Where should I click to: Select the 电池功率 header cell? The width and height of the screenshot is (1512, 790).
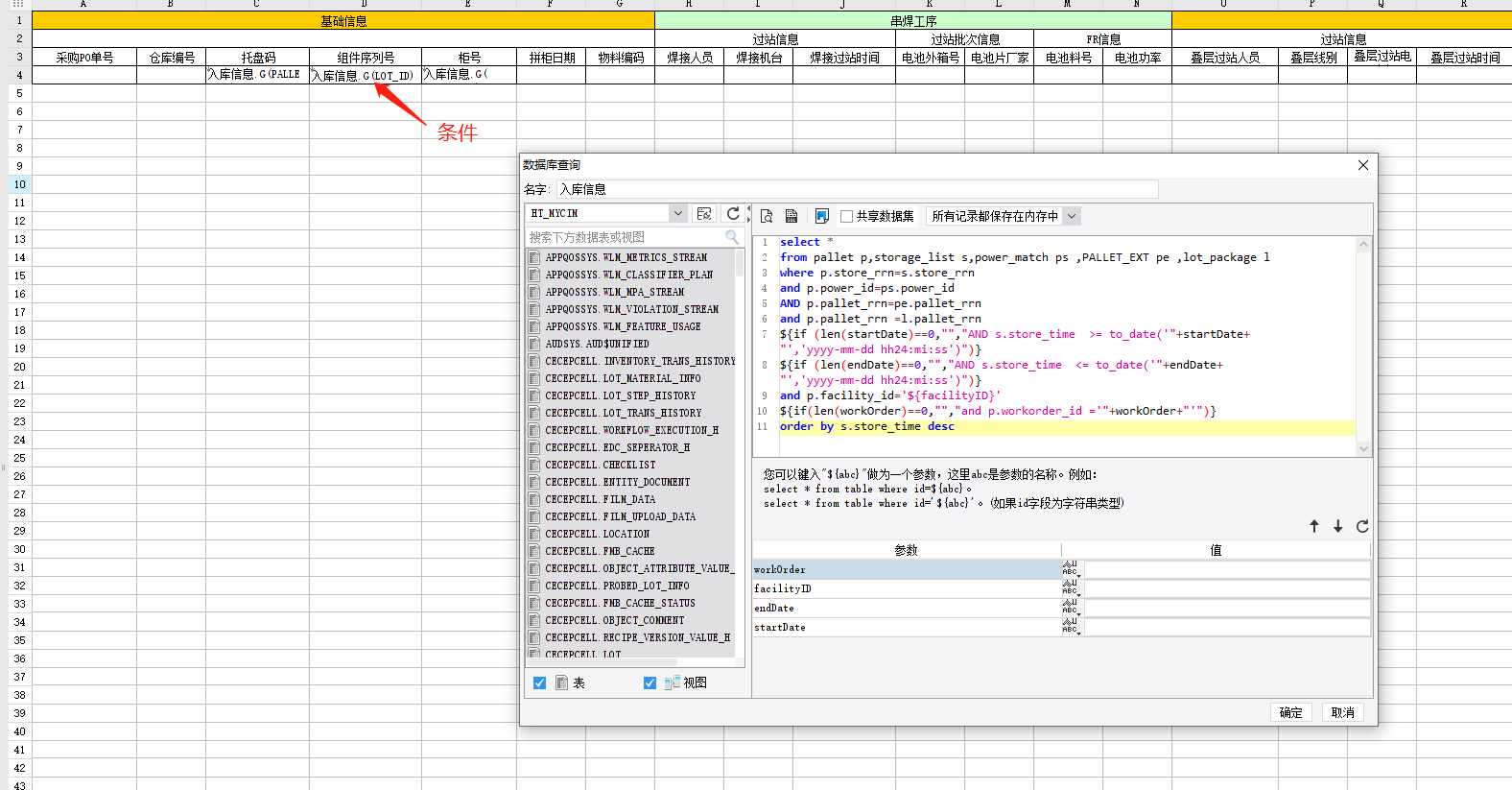(x=1138, y=57)
